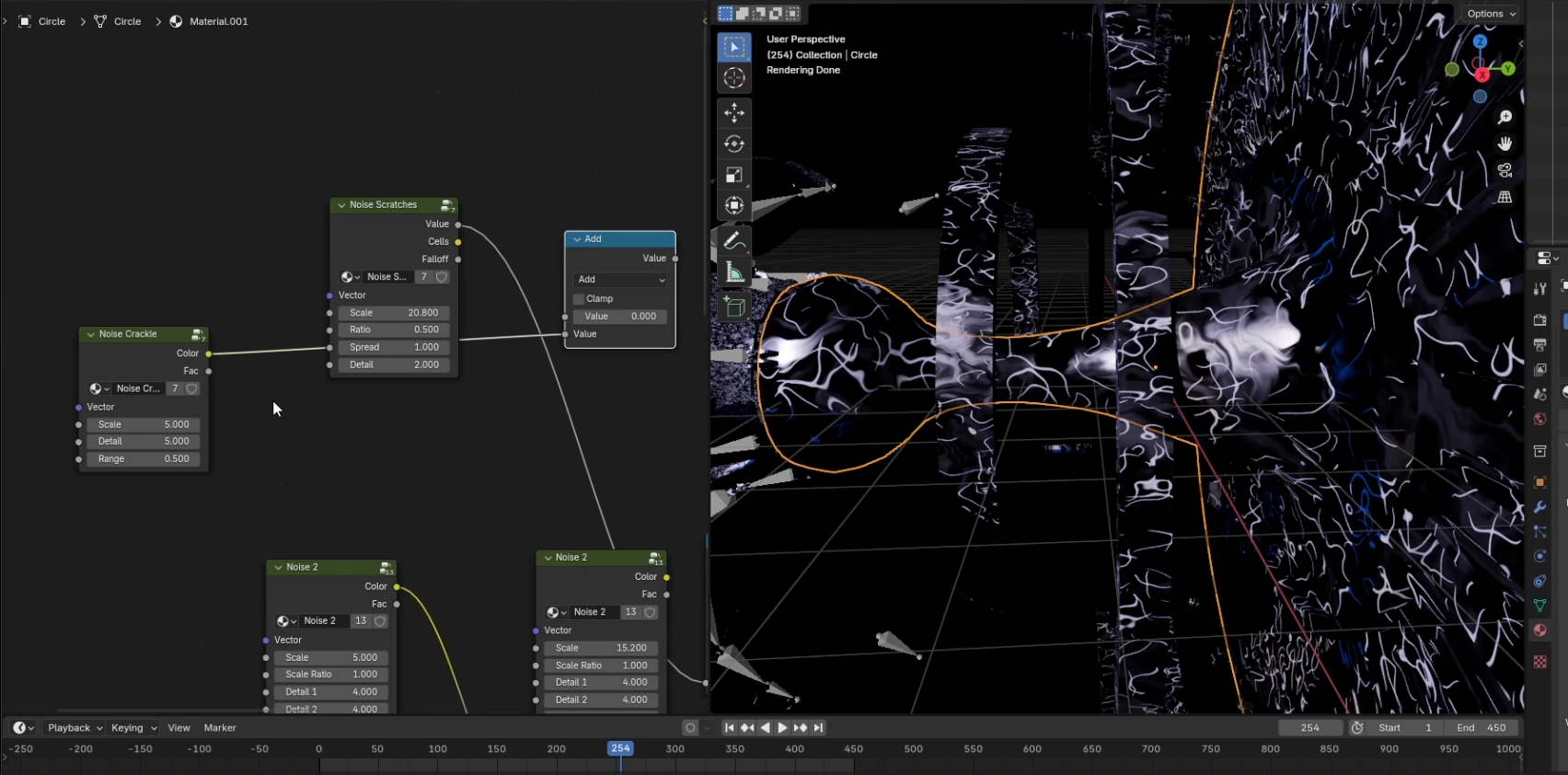
Task: Open the Keying dropdown menu
Action: [133, 728]
